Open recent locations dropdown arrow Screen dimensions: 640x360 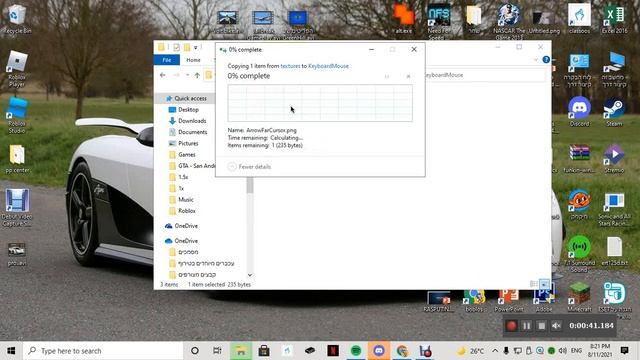point(187,75)
